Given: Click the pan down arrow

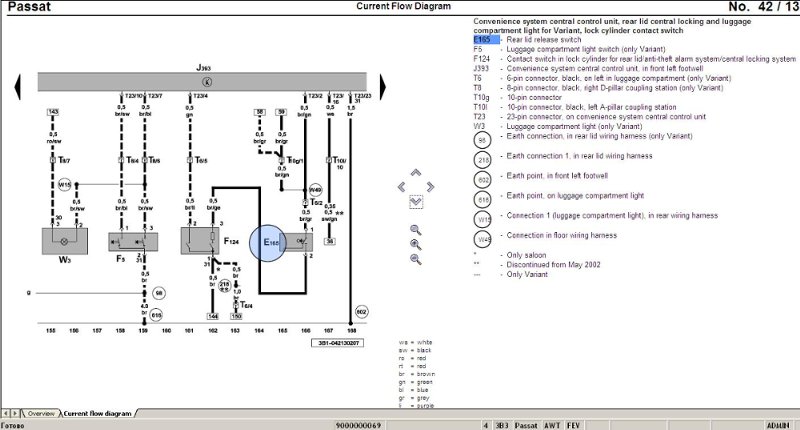Looking at the screenshot, I should 416,202.
